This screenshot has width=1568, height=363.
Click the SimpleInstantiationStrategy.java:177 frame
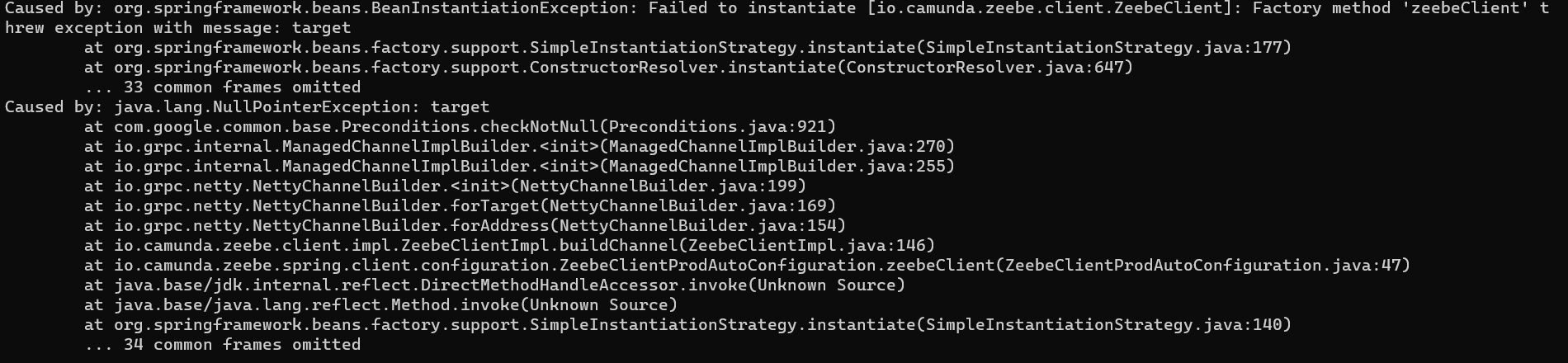[x=688, y=48]
